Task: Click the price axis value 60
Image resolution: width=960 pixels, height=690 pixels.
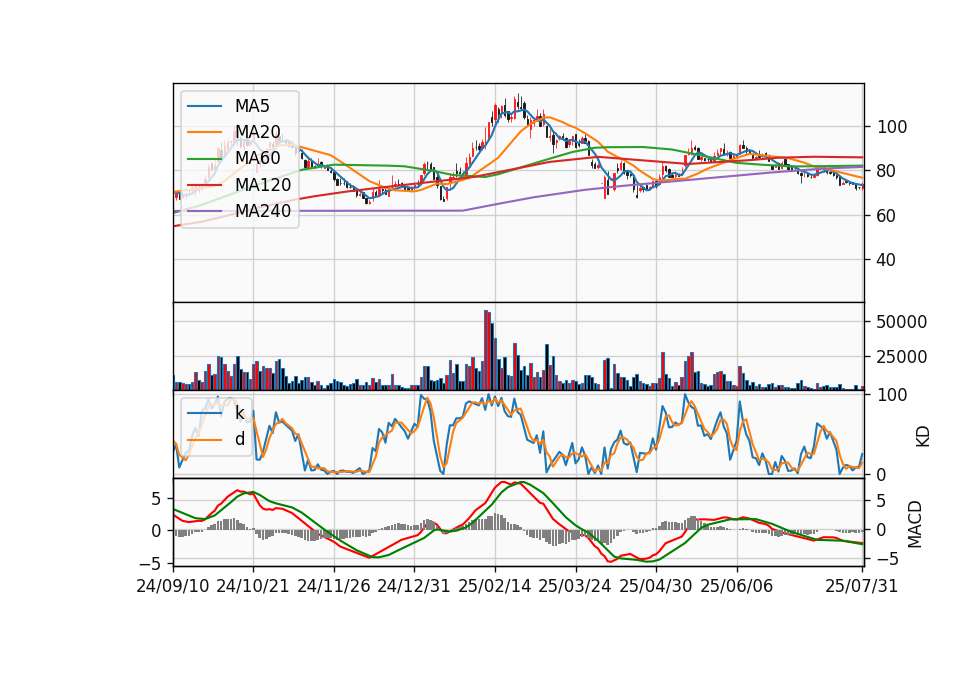Action: (x=887, y=216)
